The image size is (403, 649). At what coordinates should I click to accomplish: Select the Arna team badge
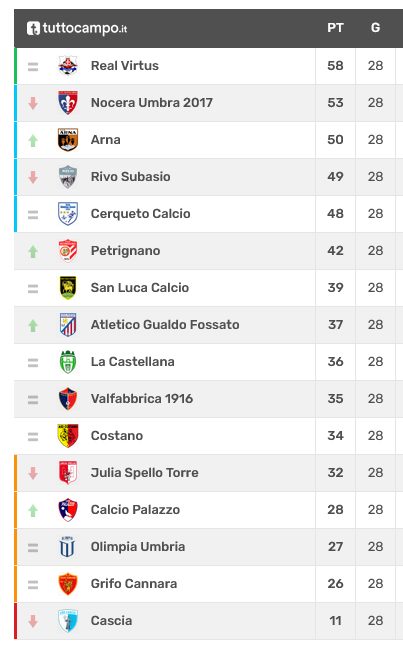(68, 139)
